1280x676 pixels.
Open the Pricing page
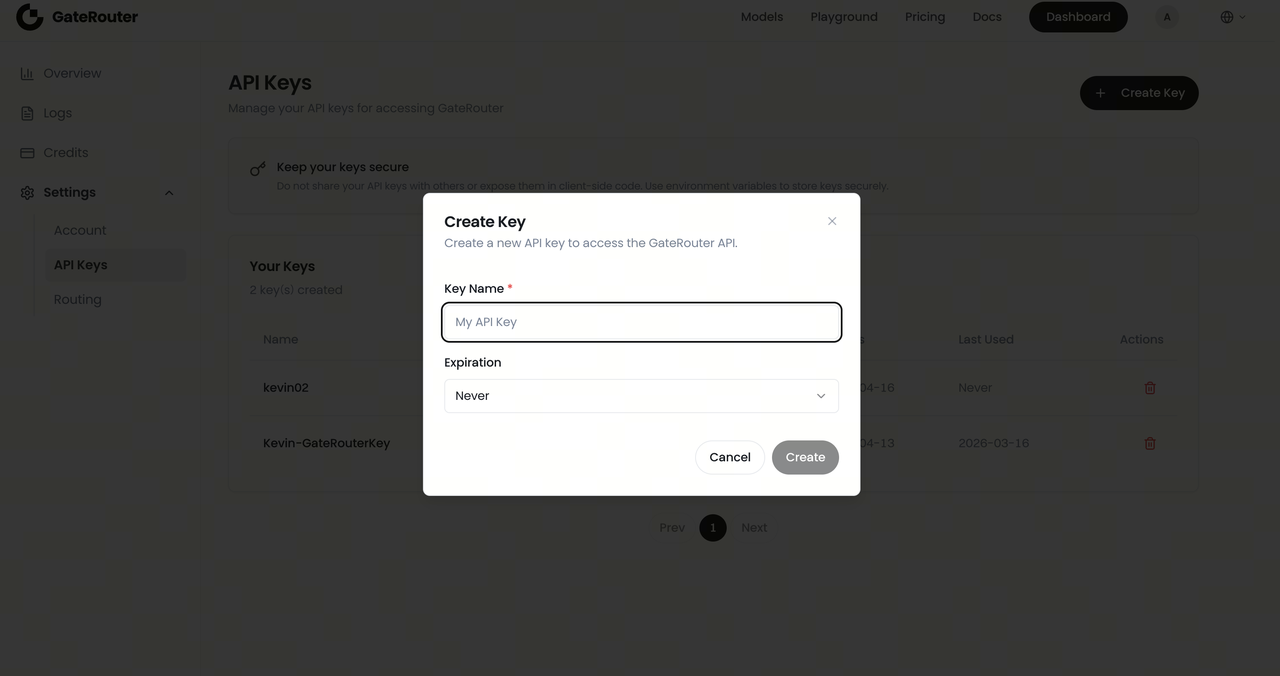coord(925,17)
